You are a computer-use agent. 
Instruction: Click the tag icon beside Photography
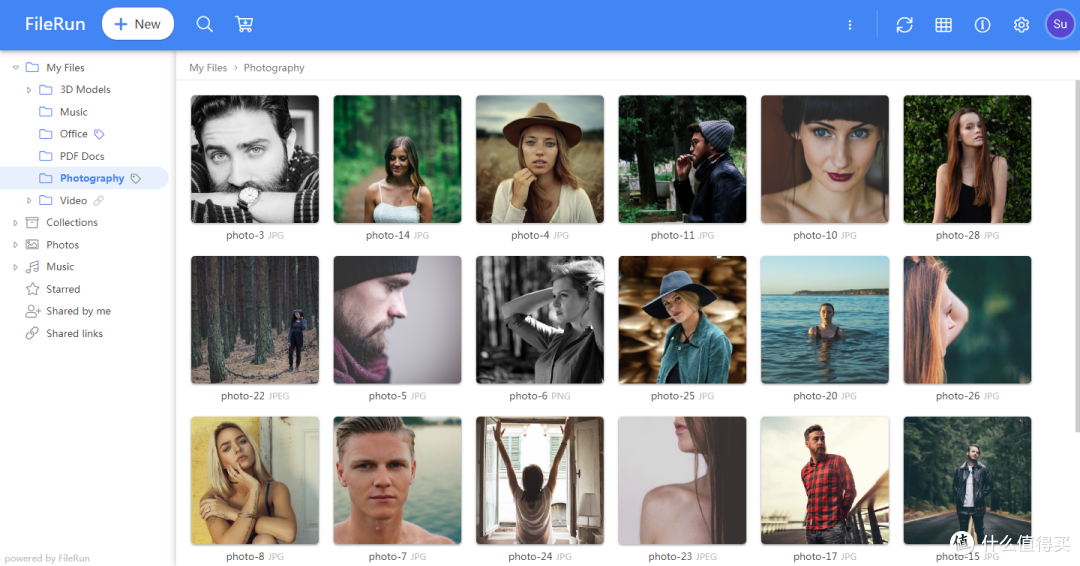[x=136, y=178]
